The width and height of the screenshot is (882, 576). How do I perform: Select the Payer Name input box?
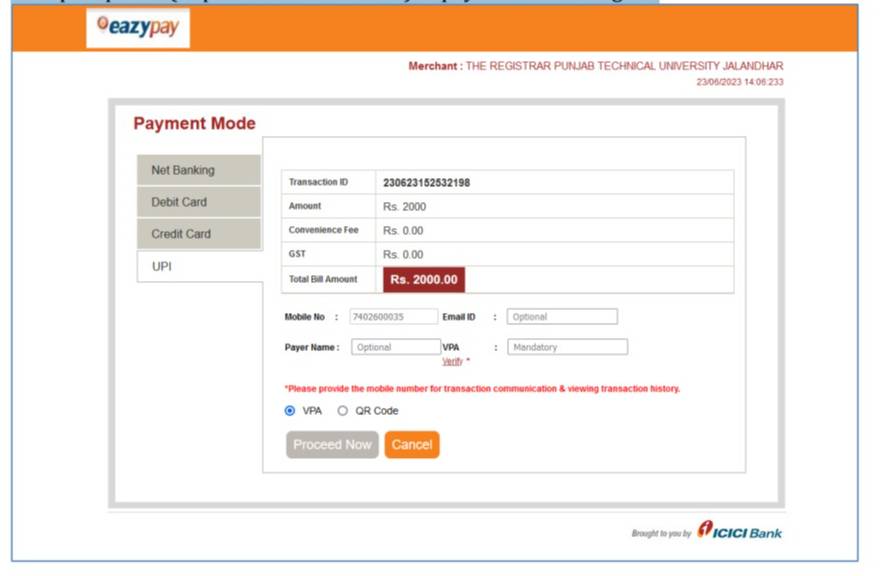(x=394, y=346)
